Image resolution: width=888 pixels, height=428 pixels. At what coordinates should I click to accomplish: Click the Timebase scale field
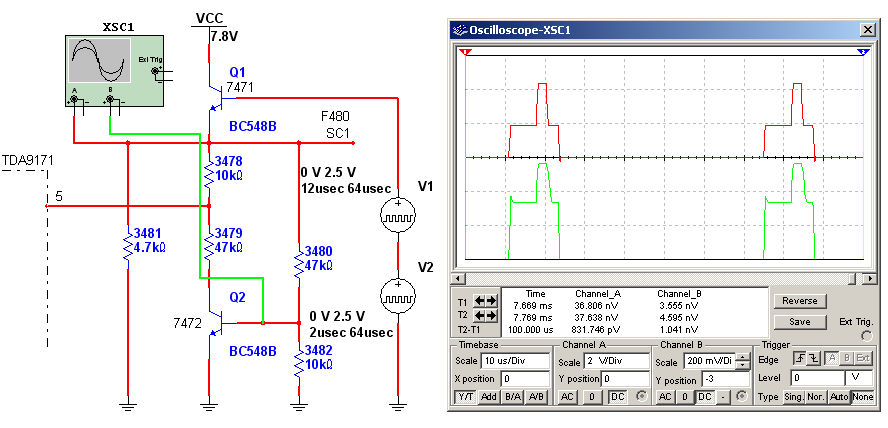[x=515, y=361]
